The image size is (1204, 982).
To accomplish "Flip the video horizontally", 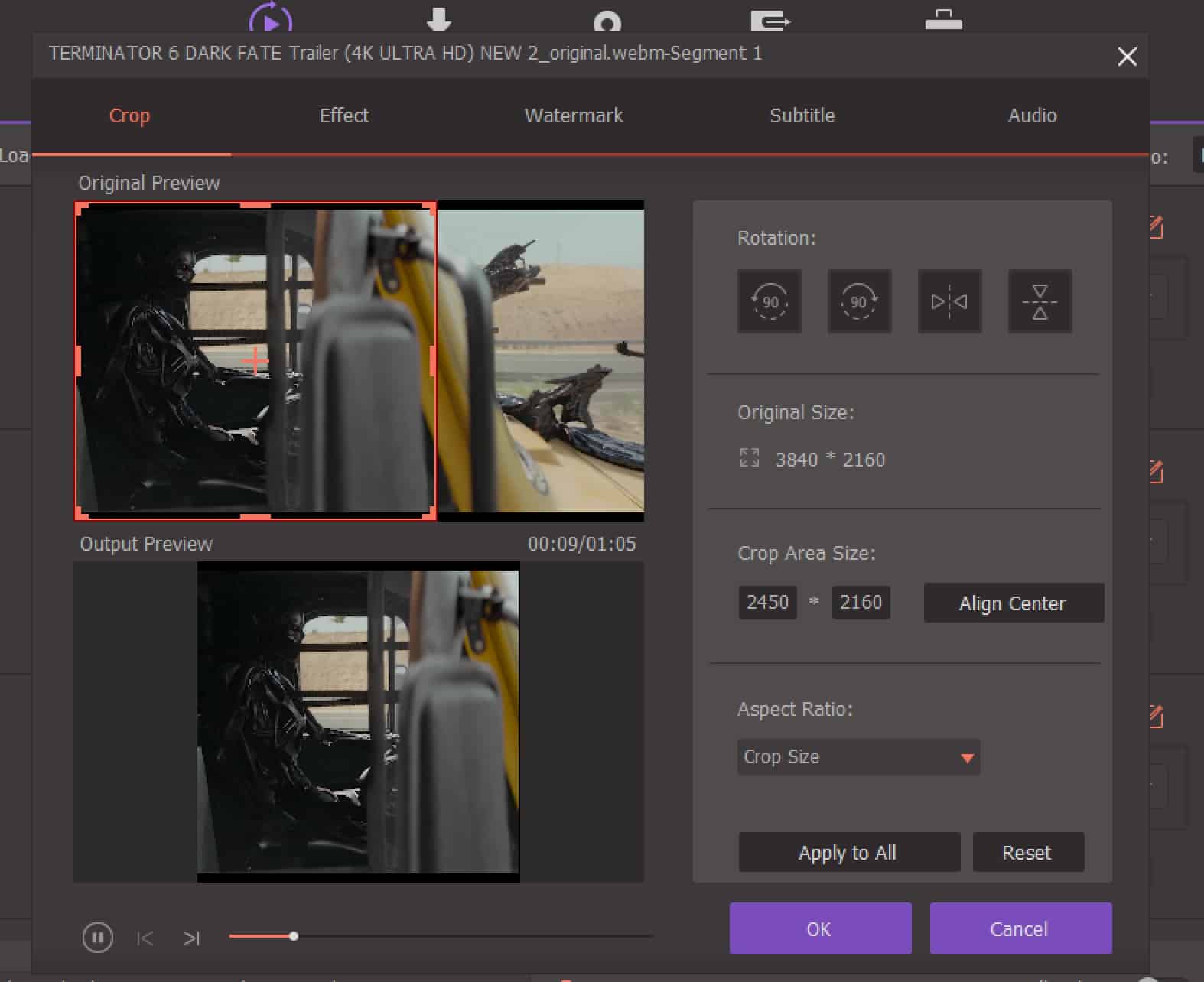I will 949,301.
